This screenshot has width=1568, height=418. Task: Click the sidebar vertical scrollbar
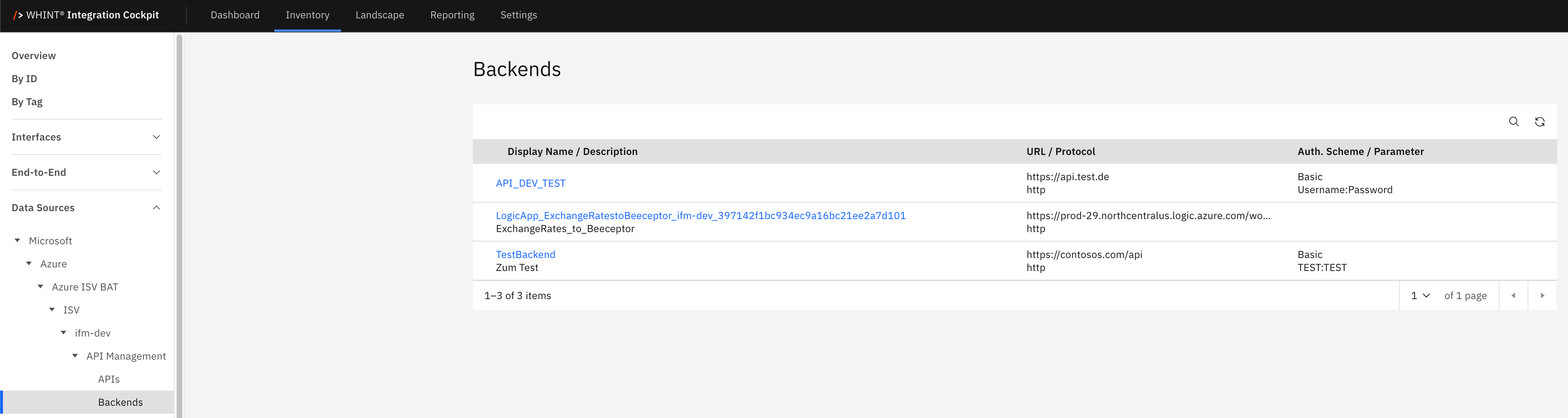(180, 225)
